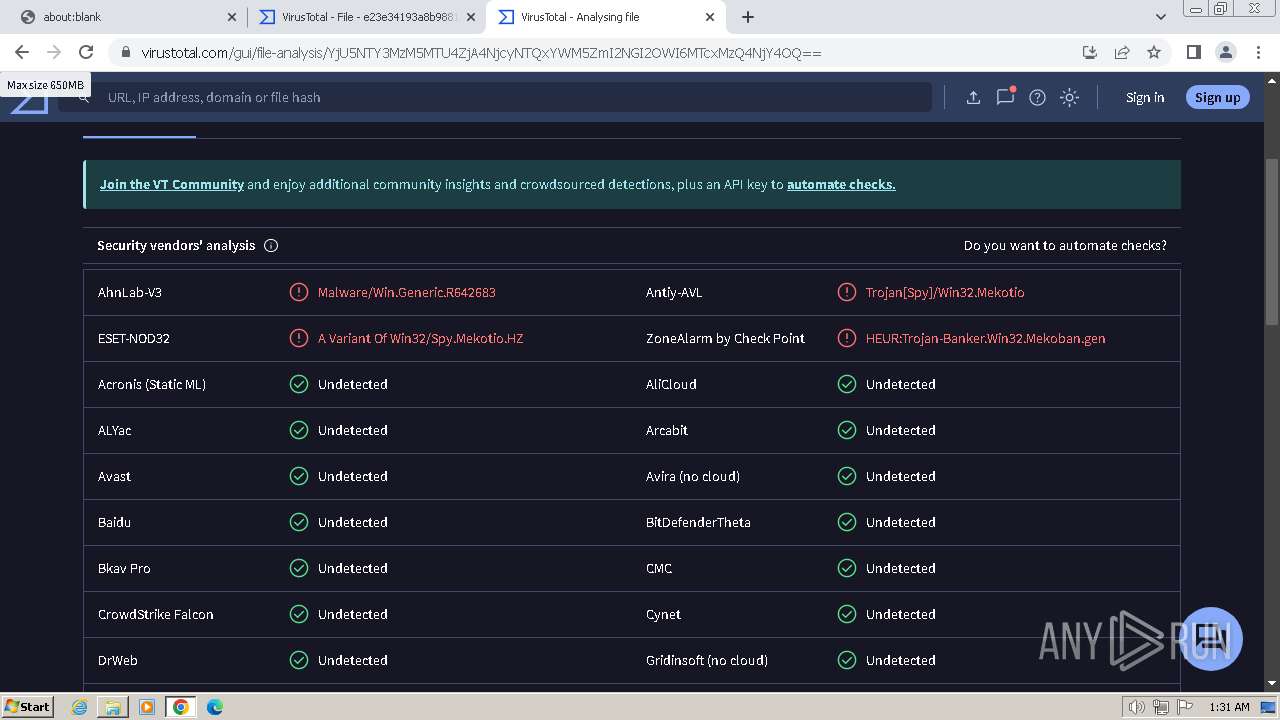1280x720 pixels.
Task: Select the BitDefenderTheta vendor name
Action: coord(698,522)
